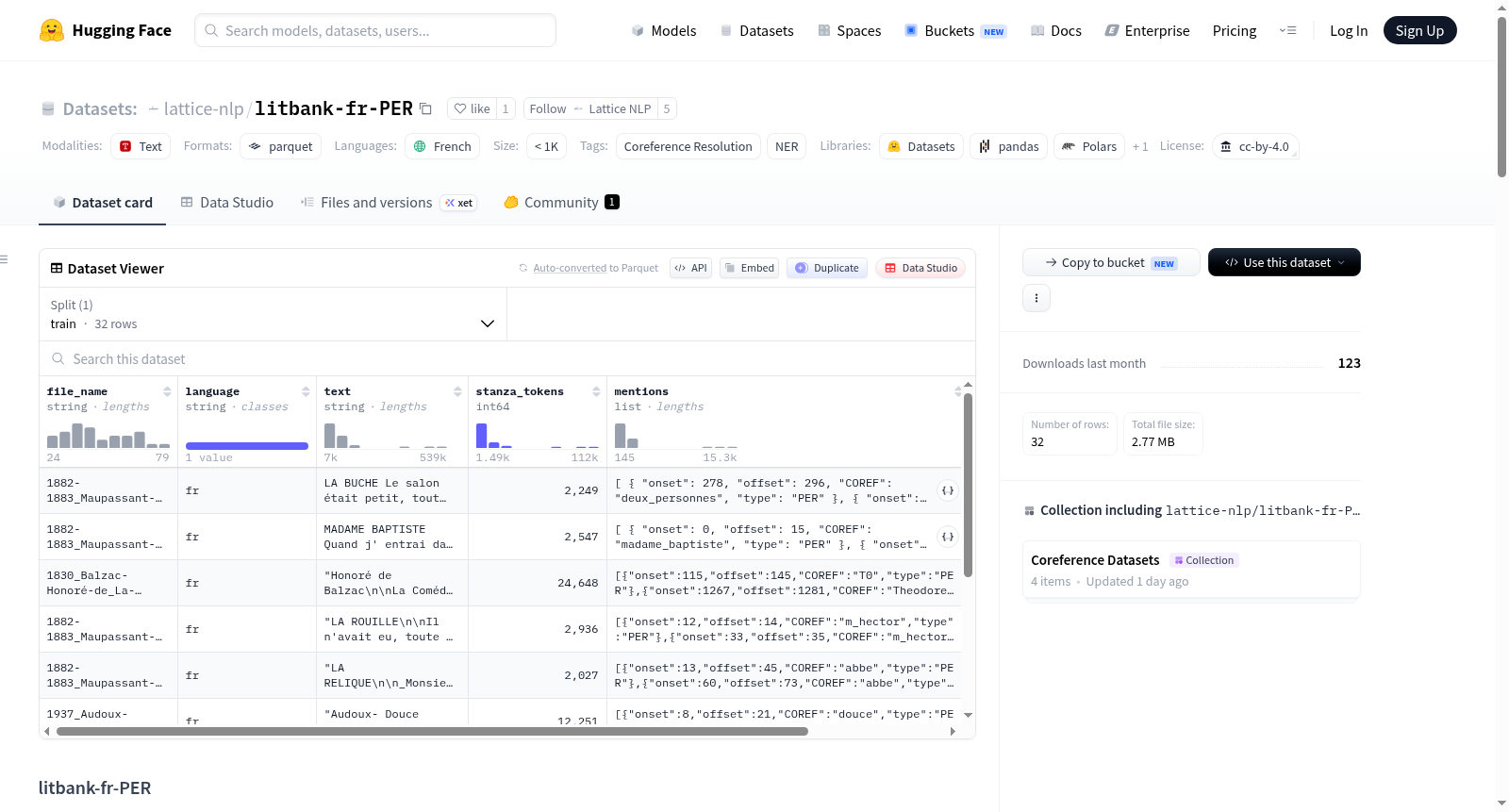The height and width of the screenshot is (812, 1509).
Task: Click the NER tag
Action: (x=787, y=146)
